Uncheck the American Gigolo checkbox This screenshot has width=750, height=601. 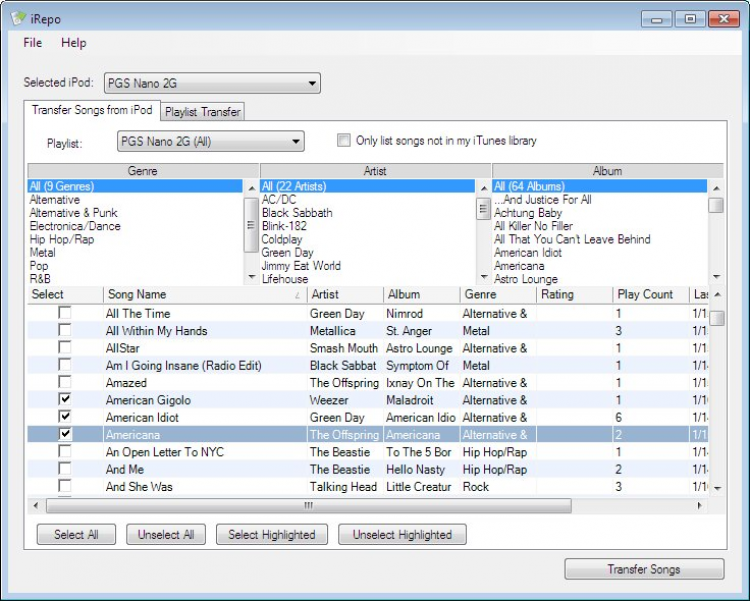65,399
